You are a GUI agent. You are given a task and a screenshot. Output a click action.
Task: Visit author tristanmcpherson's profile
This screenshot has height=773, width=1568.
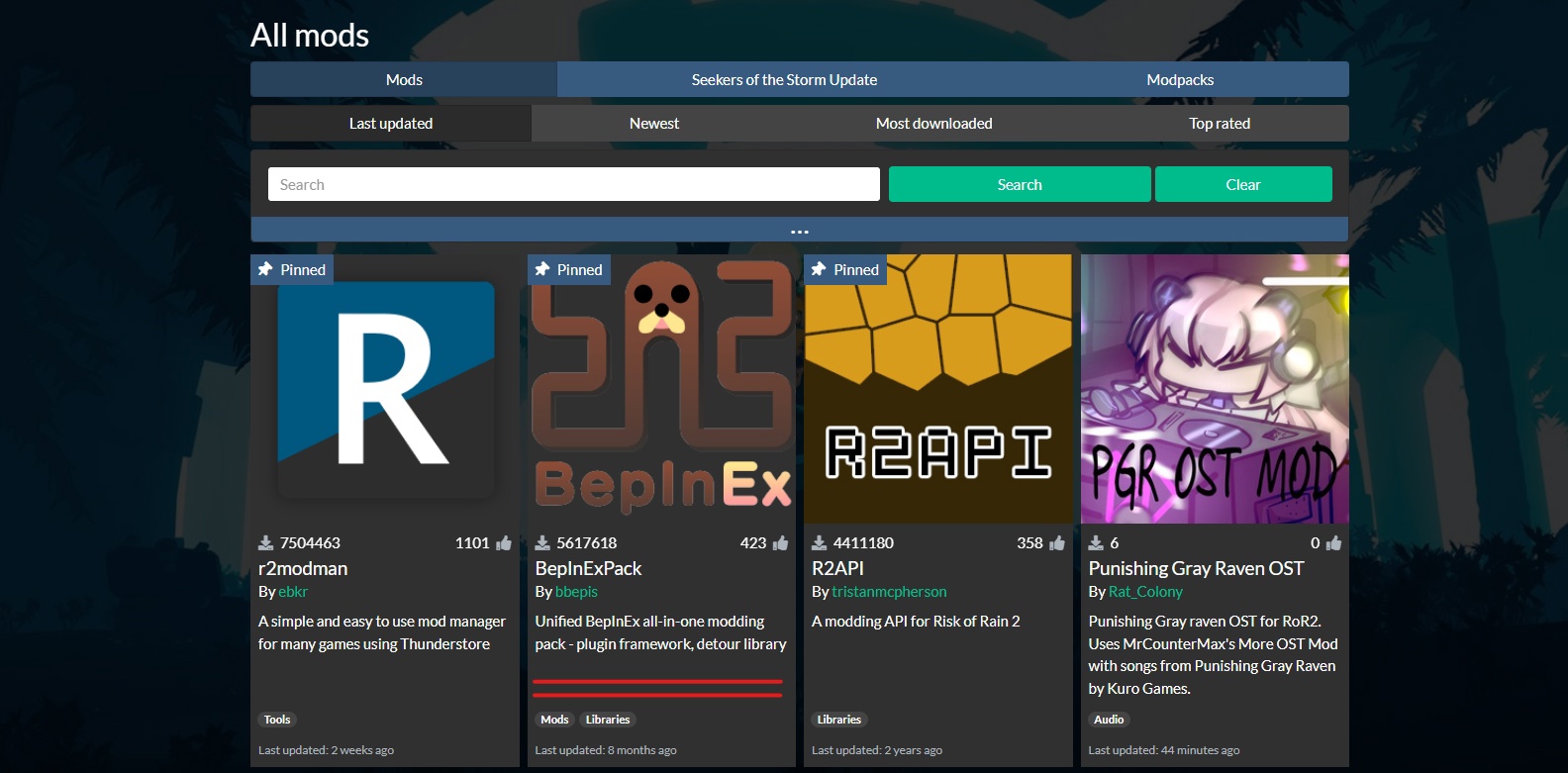tap(889, 591)
